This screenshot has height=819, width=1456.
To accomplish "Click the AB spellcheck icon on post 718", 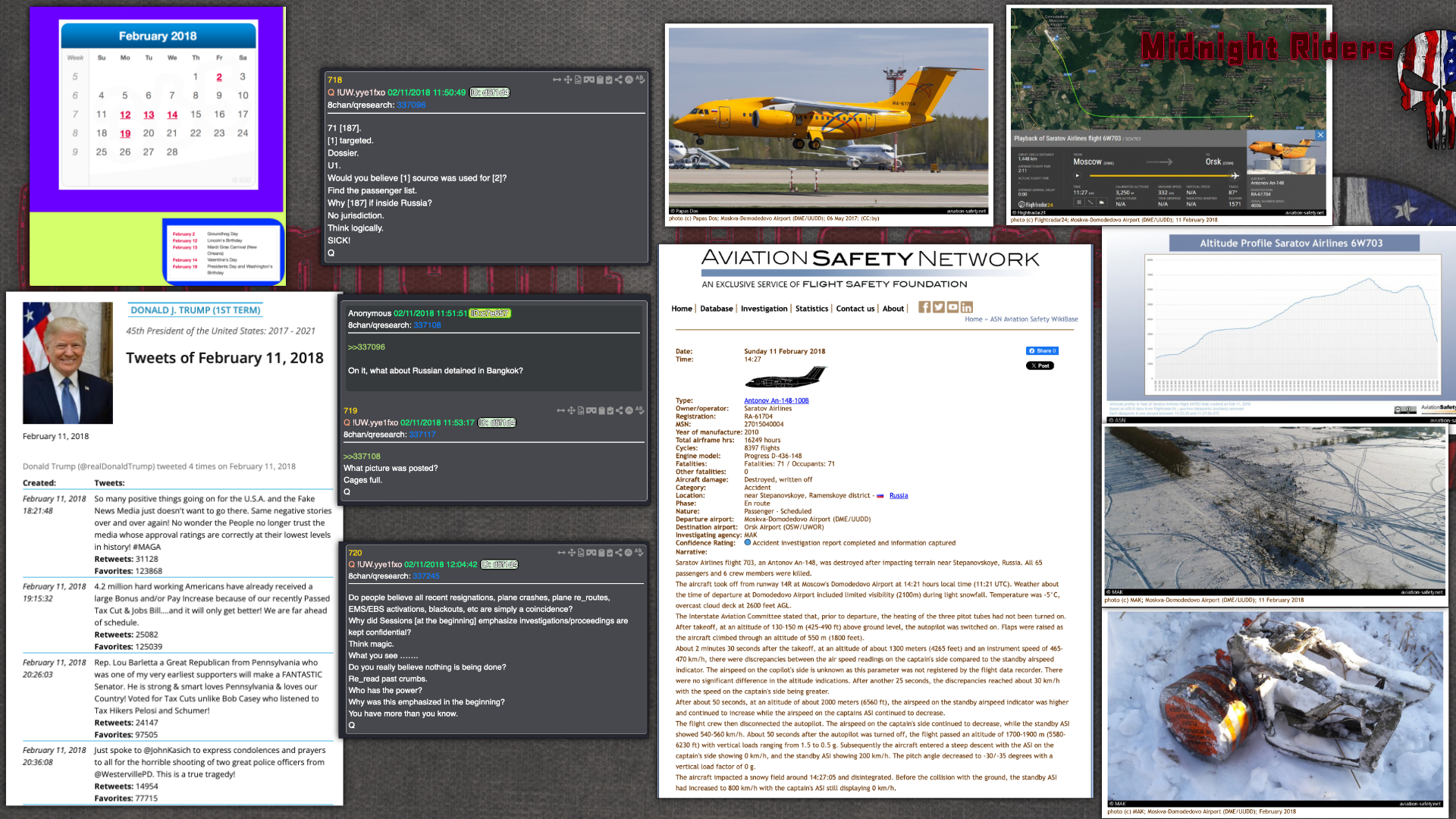I will 640,79.
